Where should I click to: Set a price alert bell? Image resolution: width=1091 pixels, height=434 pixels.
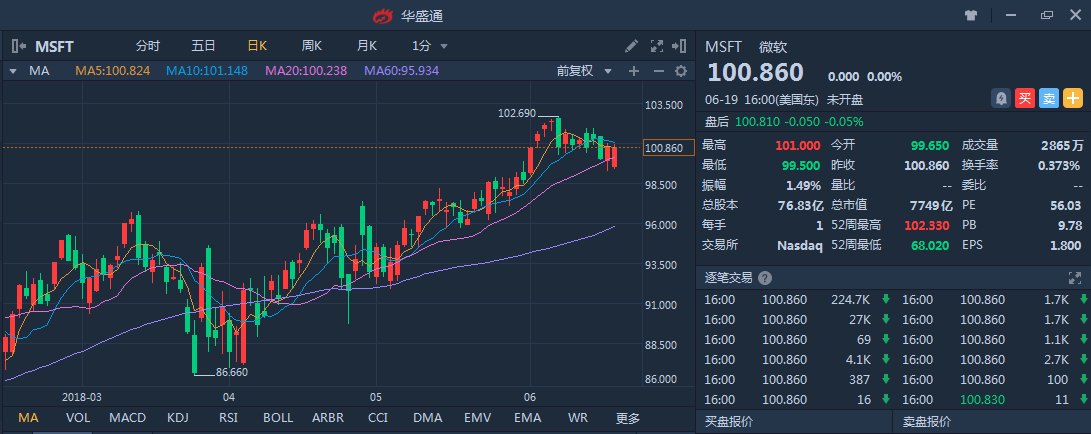1001,99
